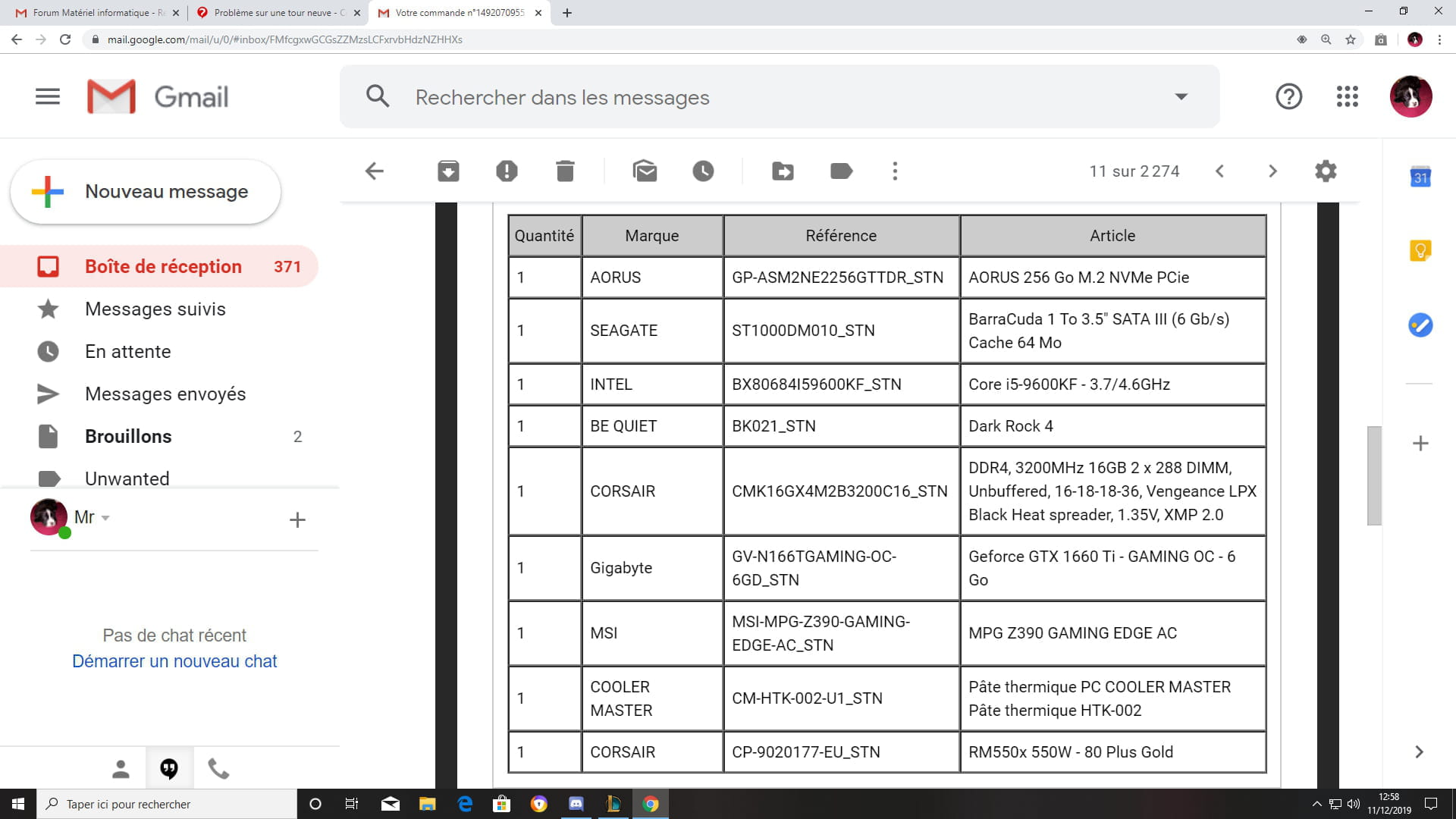Delete the email with the trash icon

point(565,171)
